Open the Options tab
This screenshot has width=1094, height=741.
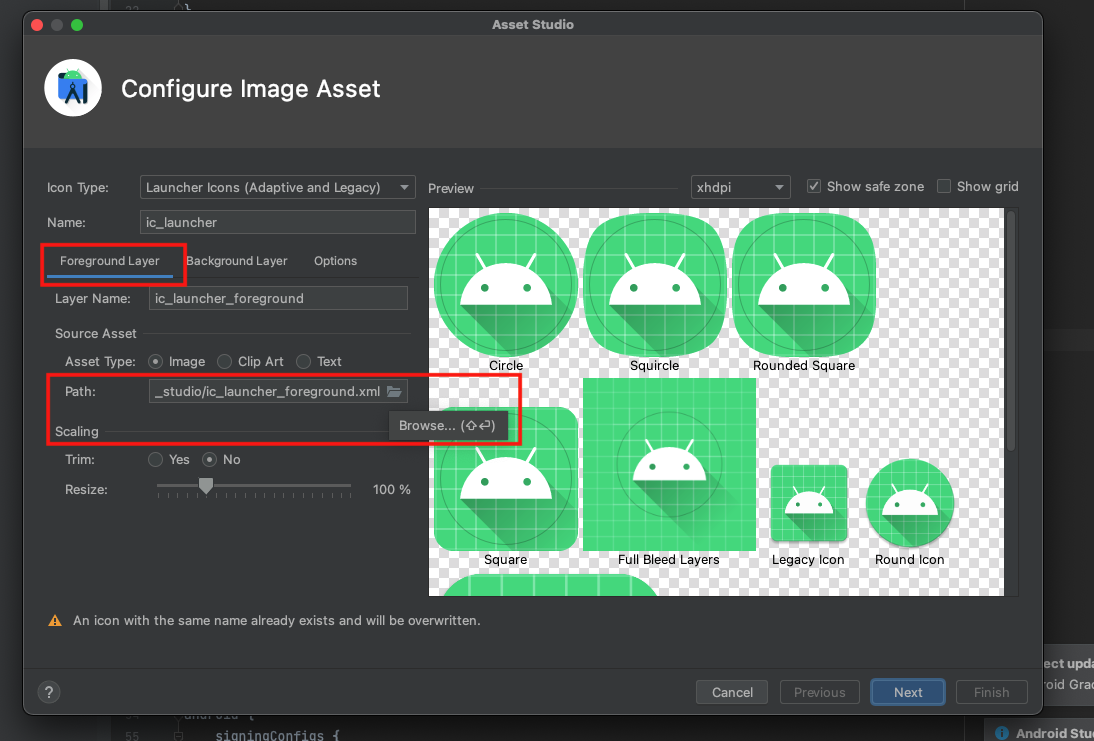click(335, 261)
